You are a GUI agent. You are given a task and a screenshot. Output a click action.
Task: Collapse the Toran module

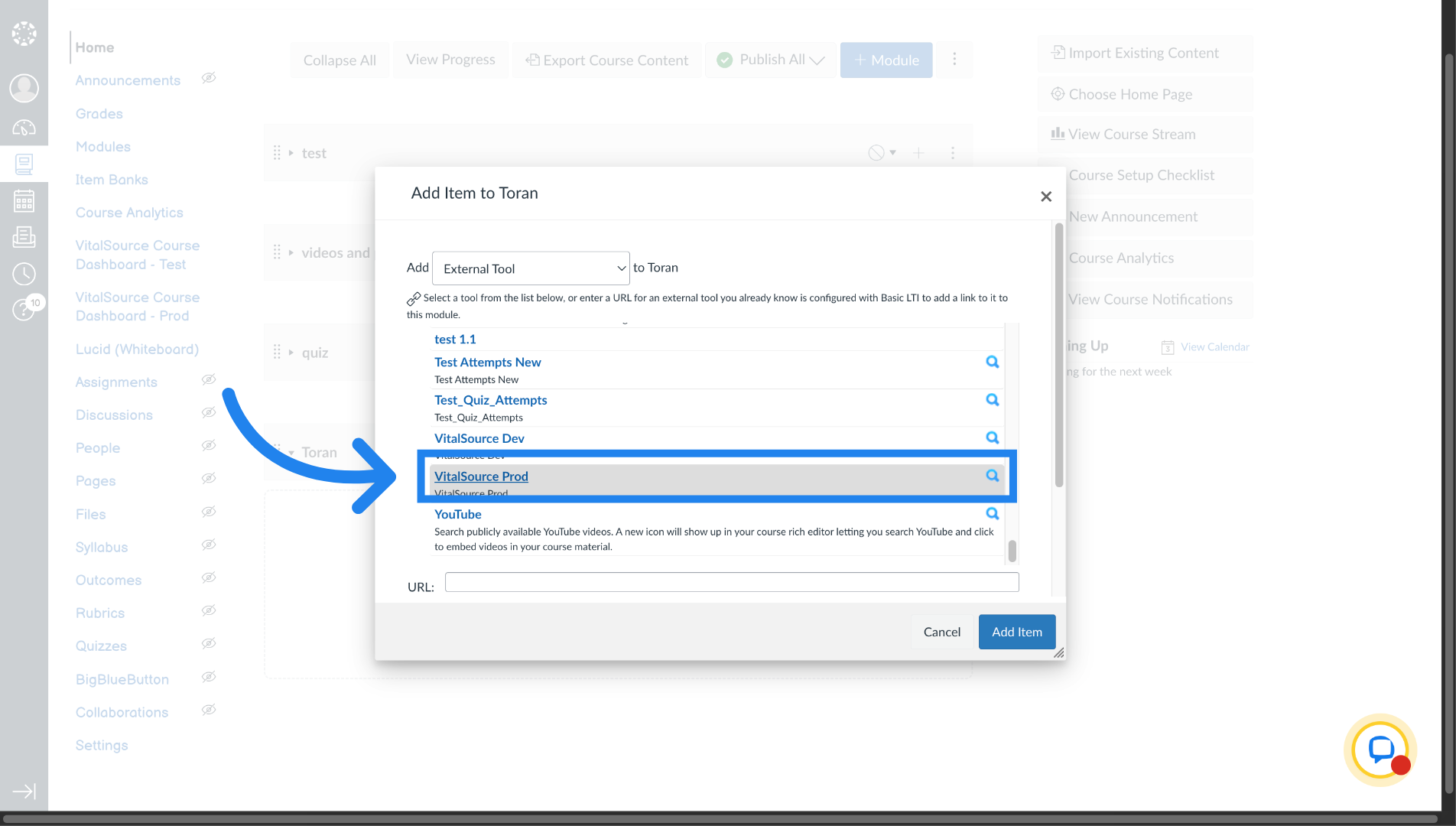pyautogui.click(x=291, y=453)
